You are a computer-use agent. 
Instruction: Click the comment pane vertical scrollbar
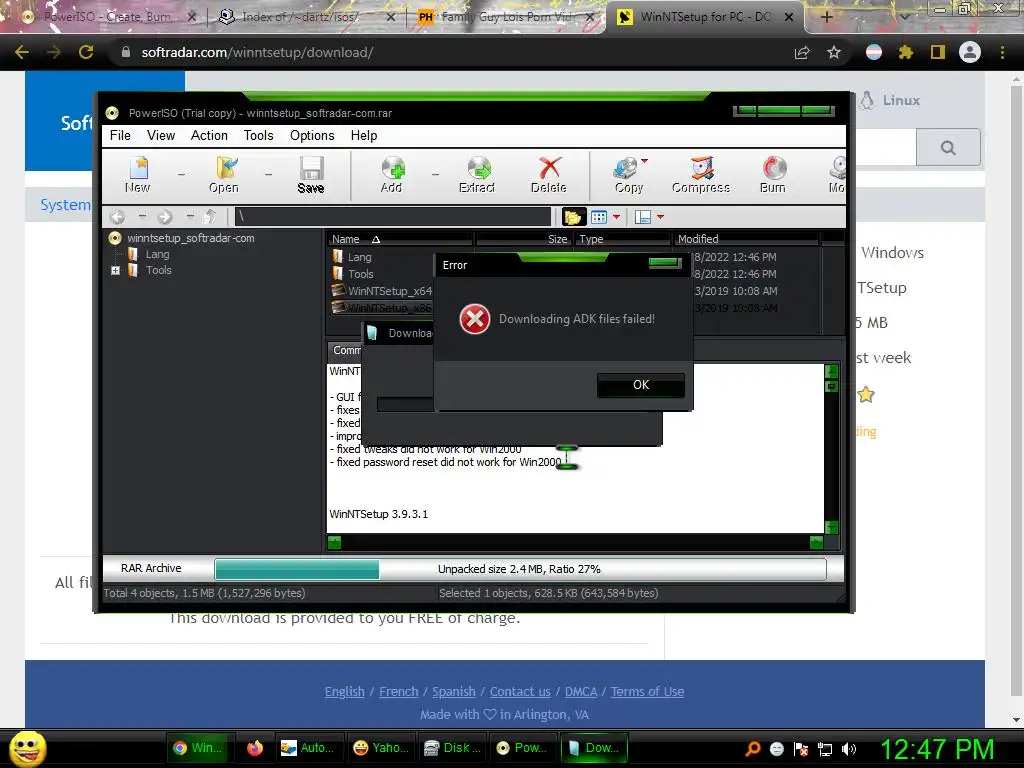click(831, 450)
